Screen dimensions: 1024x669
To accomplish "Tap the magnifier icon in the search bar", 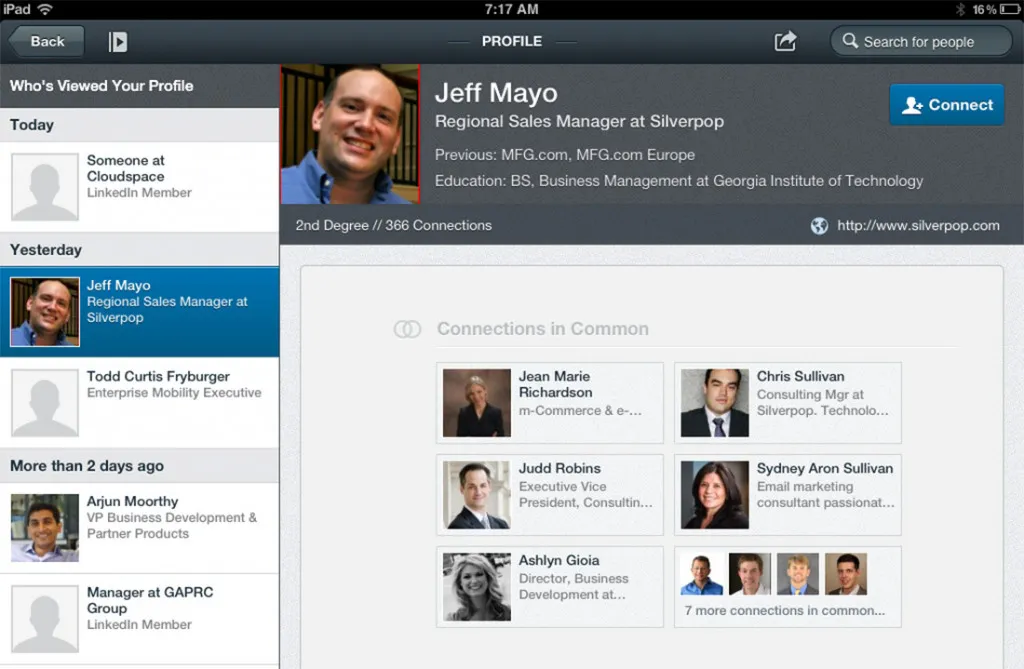I will pos(851,41).
